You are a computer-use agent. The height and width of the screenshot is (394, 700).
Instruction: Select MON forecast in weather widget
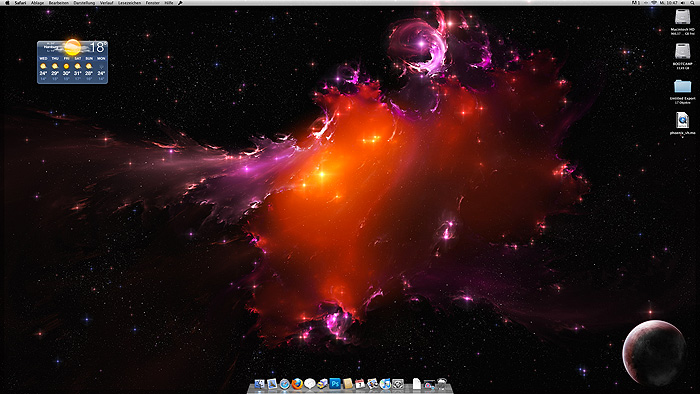click(x=101, y=69)
